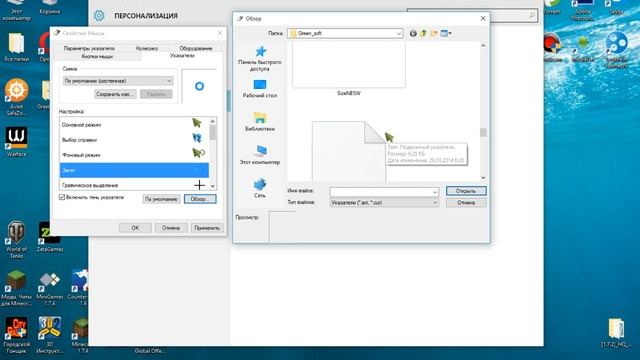Click scroll-down arrow in Обзор file list
The height and width of the screenshot is (360, 640).
483,178
